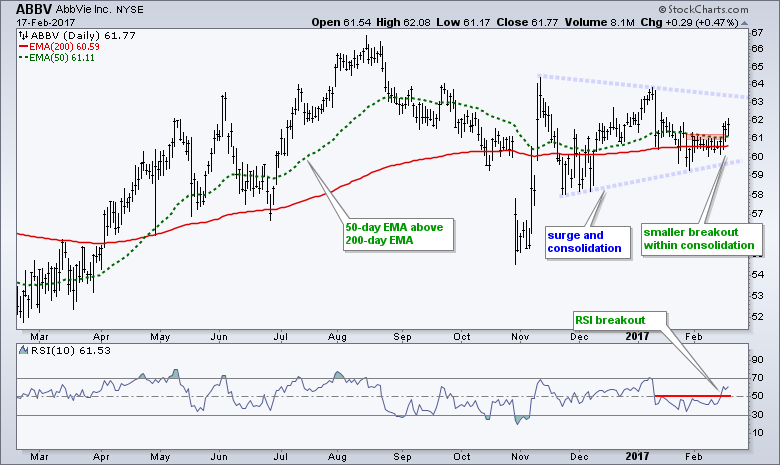The width and height of the screenshot is (780, 465).
Task: Click the Apr label below the RSI panel
Action: [101, 457]
